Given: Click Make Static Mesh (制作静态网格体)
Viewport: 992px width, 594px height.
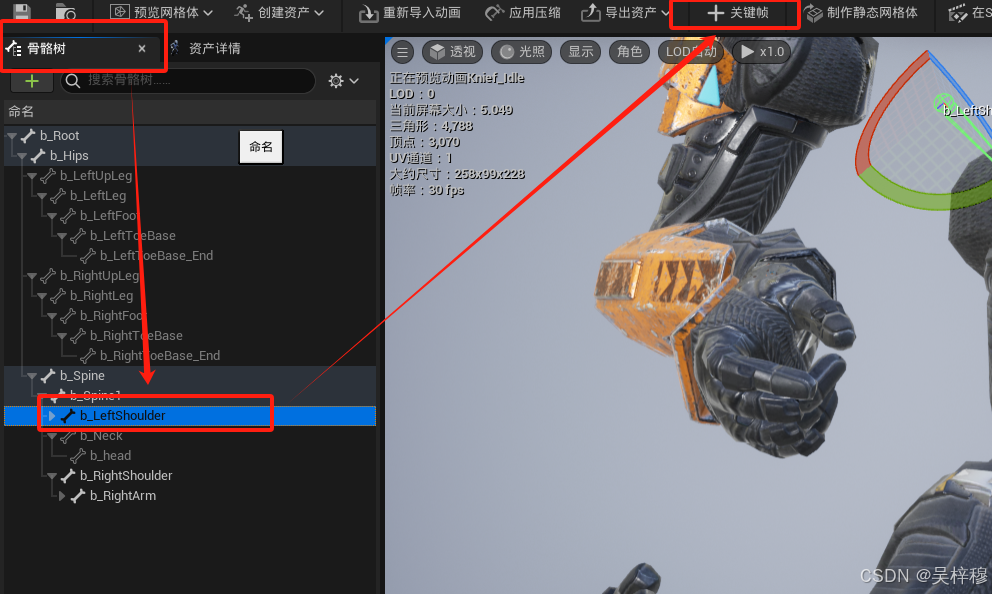Looking at the screenshot, I should (x=862, y=13).
